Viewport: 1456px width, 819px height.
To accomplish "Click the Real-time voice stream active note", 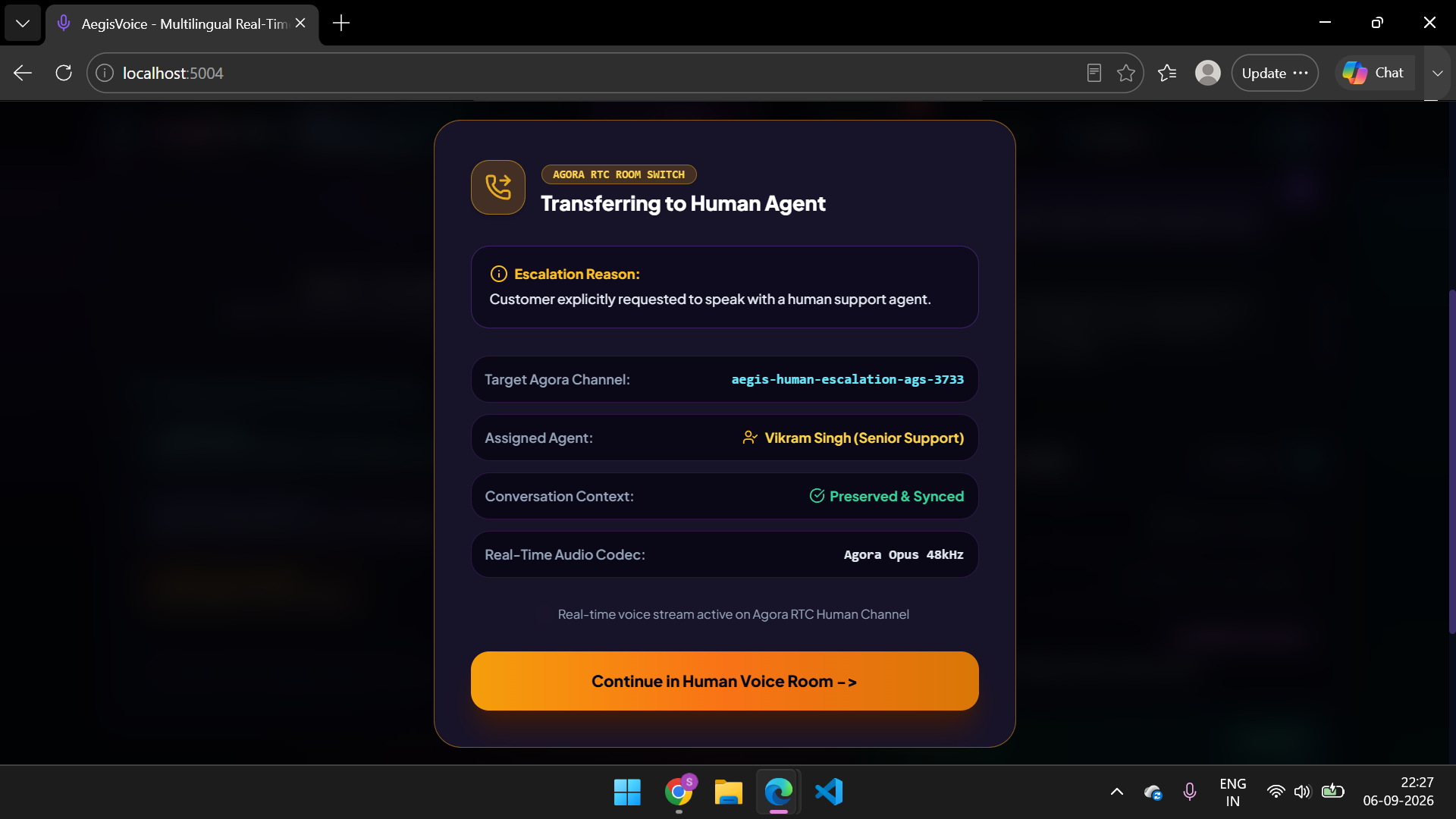I will point(733,614).
